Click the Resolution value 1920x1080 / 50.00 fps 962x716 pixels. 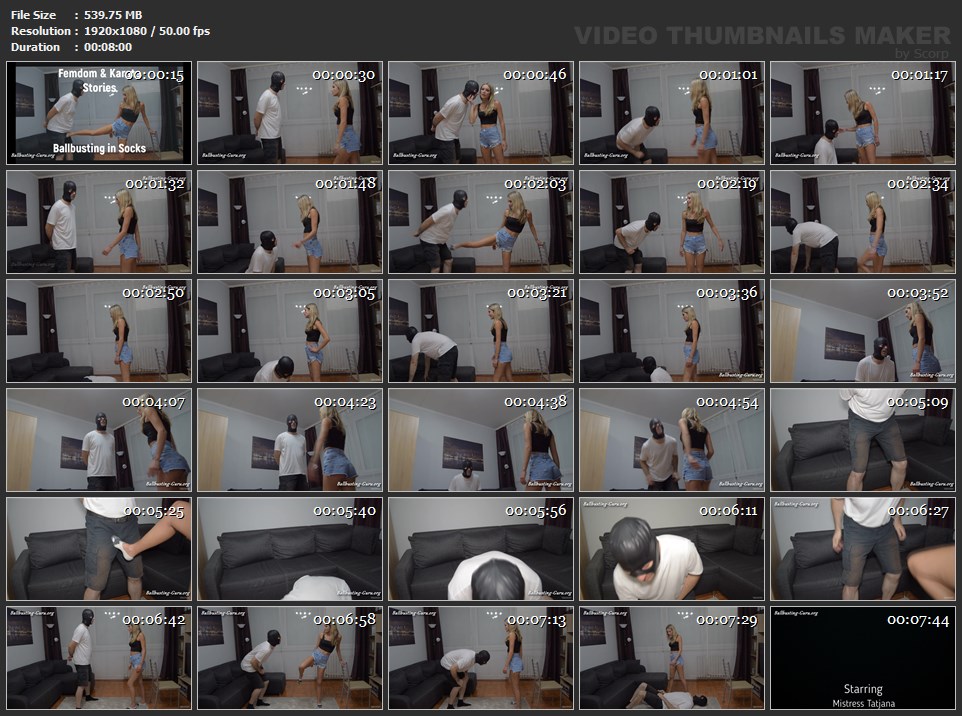click(147, 31)
